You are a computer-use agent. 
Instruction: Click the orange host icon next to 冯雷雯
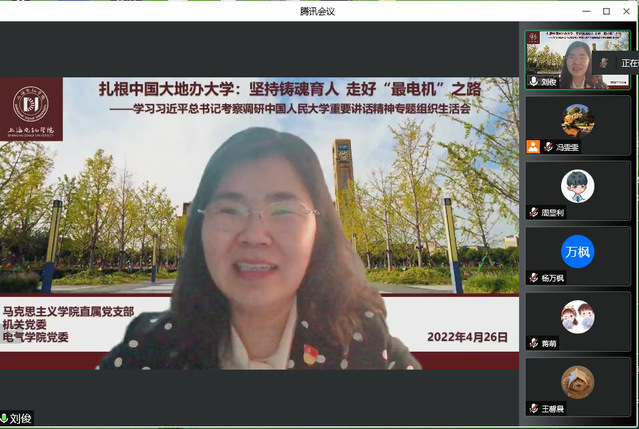click(534, 147)
